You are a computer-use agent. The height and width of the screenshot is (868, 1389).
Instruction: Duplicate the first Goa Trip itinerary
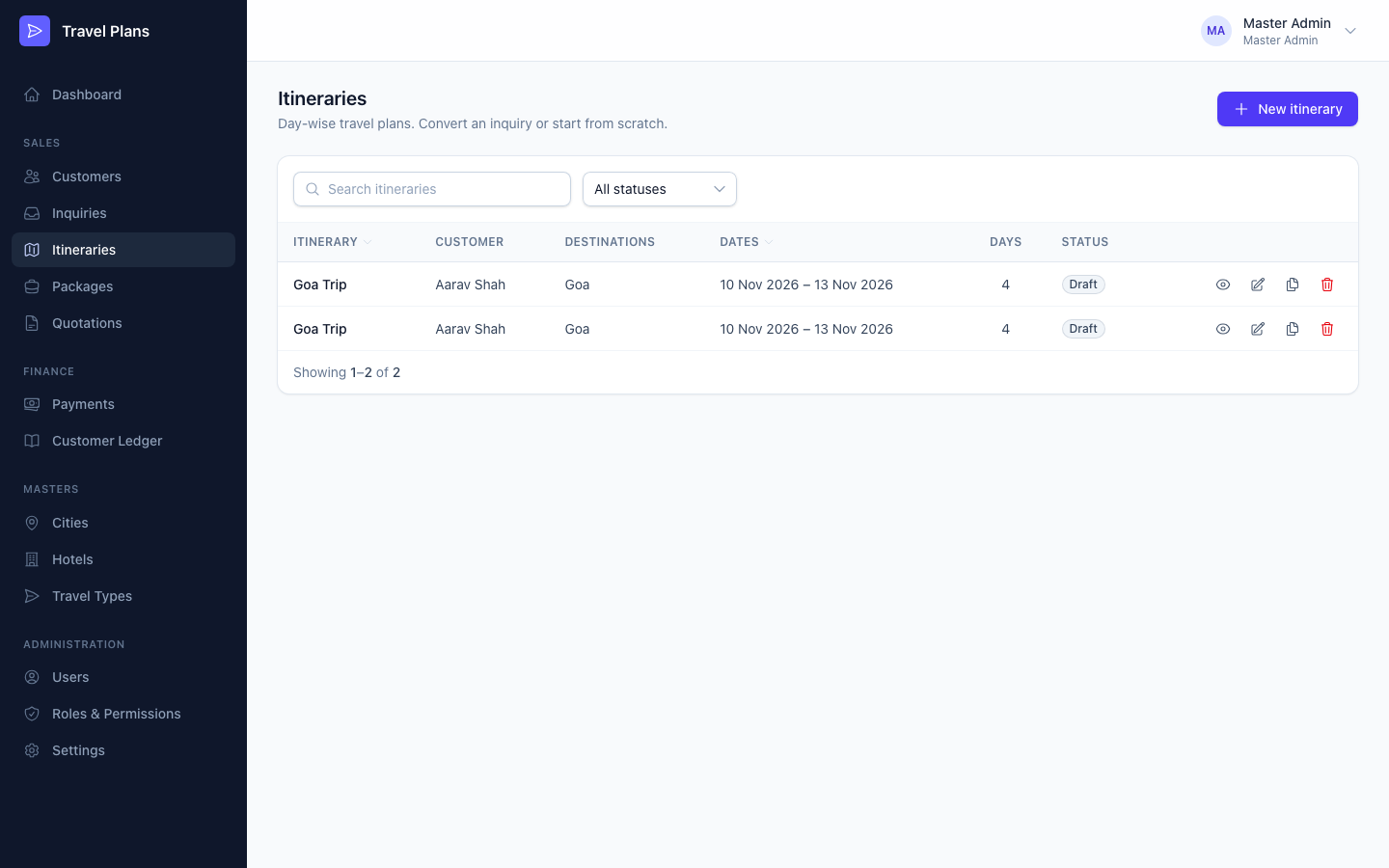click(1293, 285)
